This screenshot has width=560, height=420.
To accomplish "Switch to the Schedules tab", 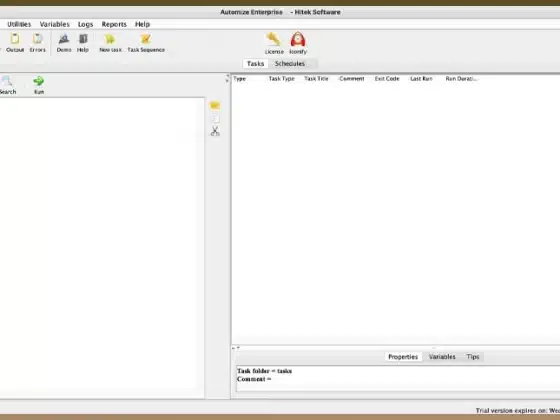I will tap(290, 64).
